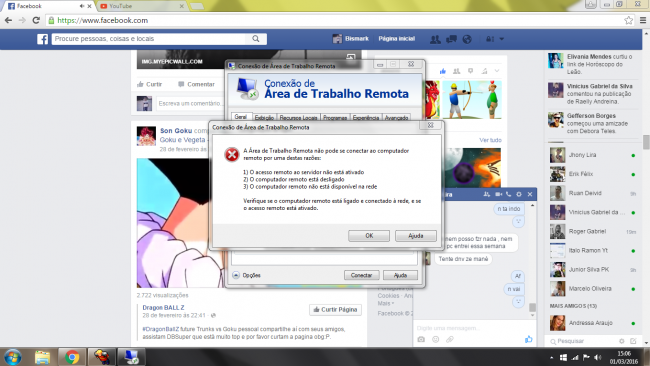Open chat with Erik Félix

593,174
